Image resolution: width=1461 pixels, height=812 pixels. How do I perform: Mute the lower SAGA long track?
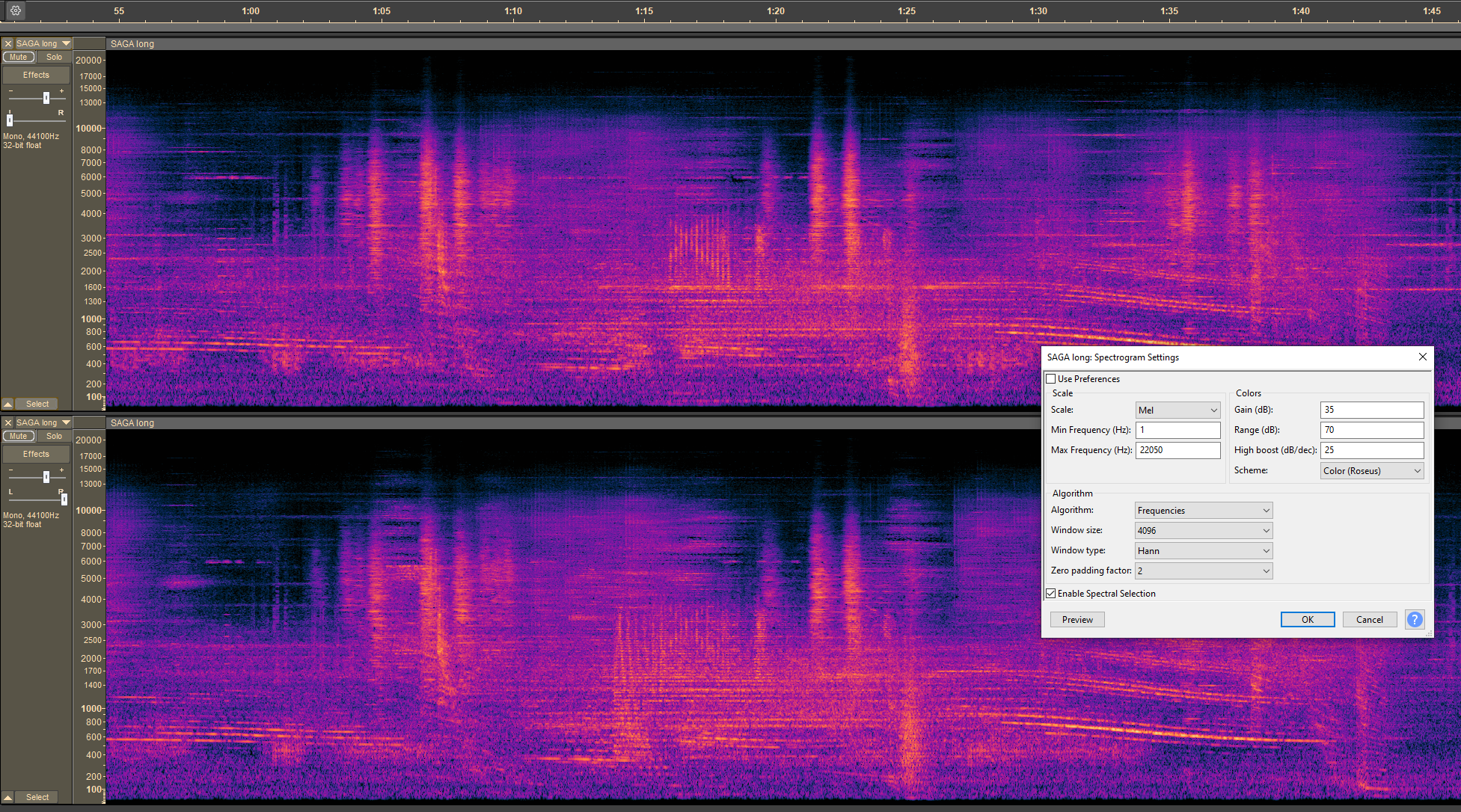coord(19,436)
